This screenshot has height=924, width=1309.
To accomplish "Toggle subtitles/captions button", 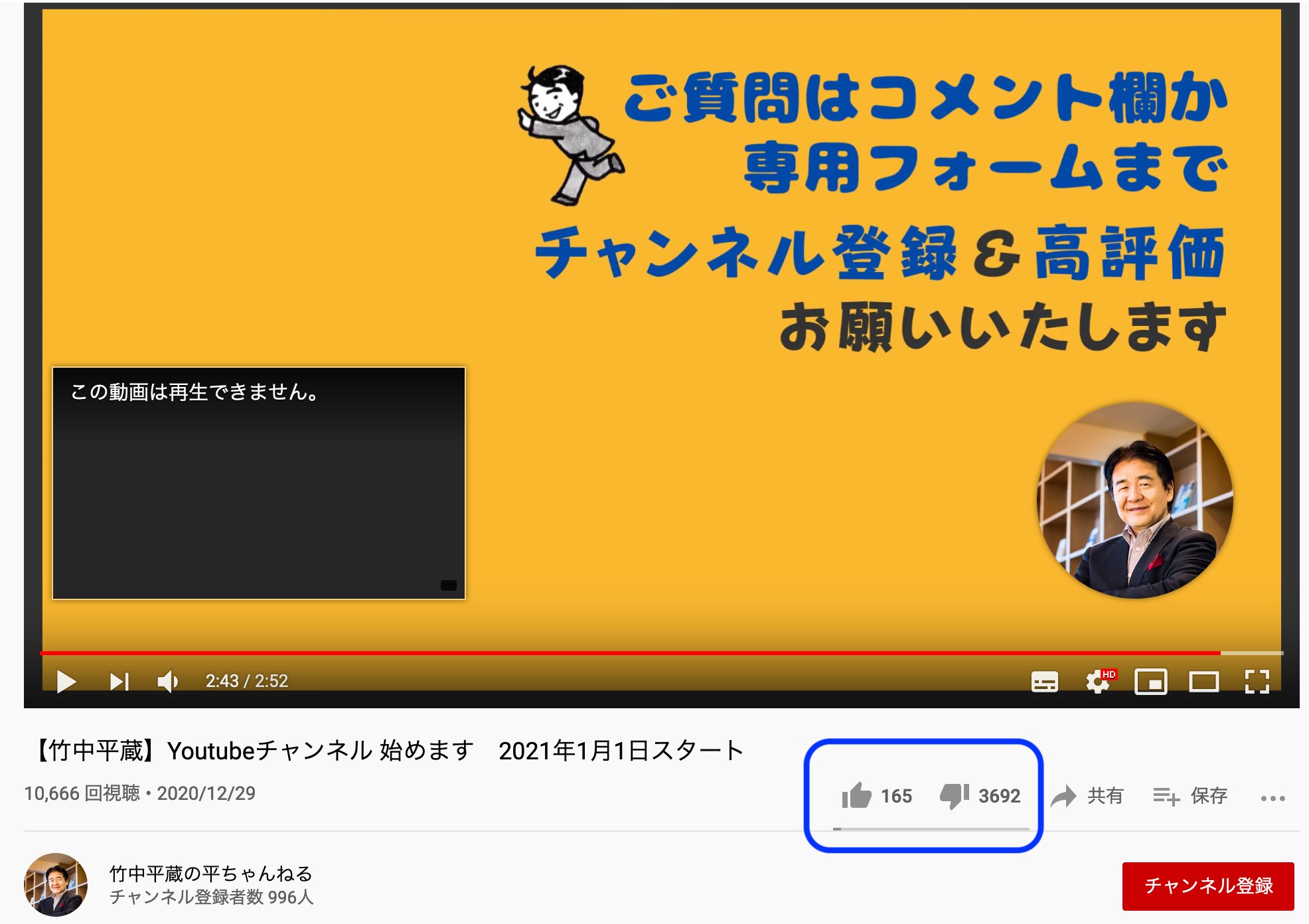I will tap(1044, 682).
